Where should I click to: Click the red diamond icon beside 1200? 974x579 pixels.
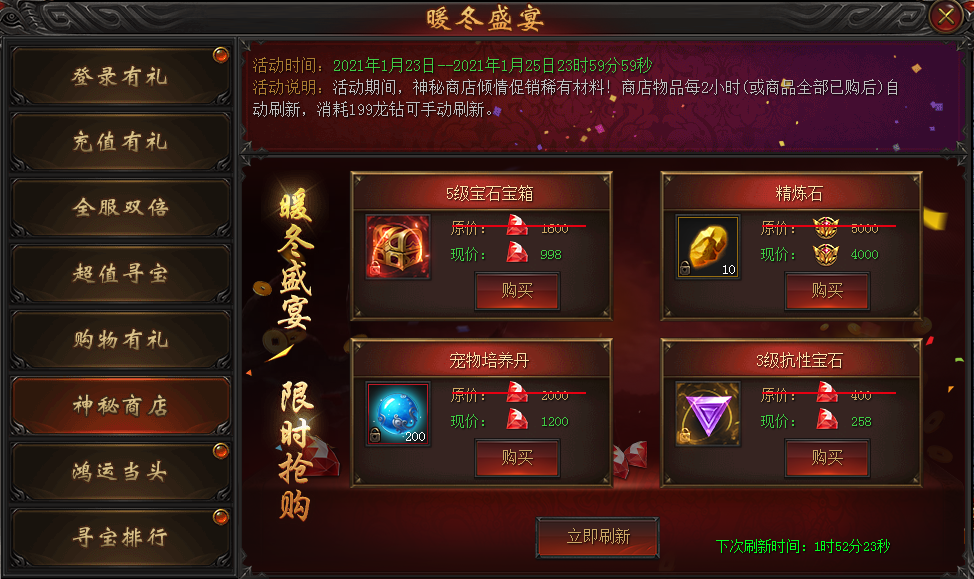click(x=517, y=419)
